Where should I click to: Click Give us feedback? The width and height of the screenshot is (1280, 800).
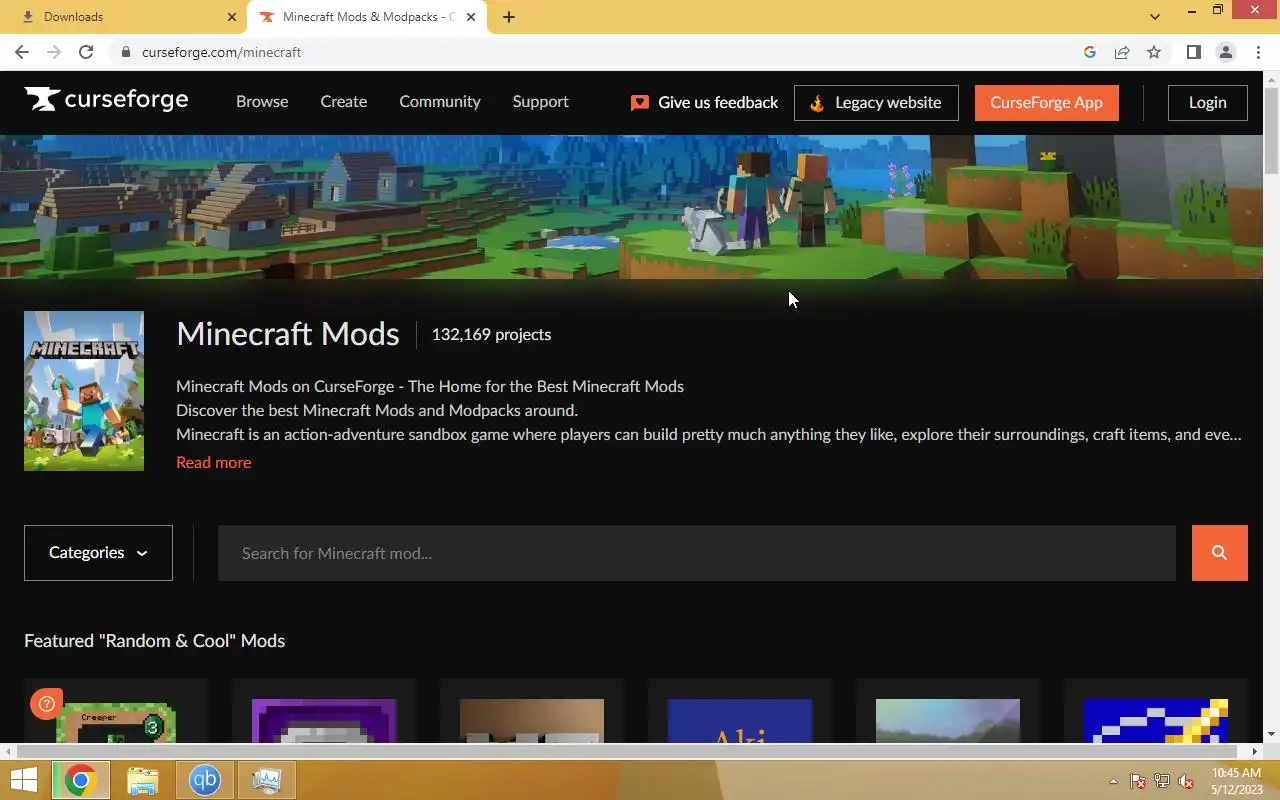(704, 103)
